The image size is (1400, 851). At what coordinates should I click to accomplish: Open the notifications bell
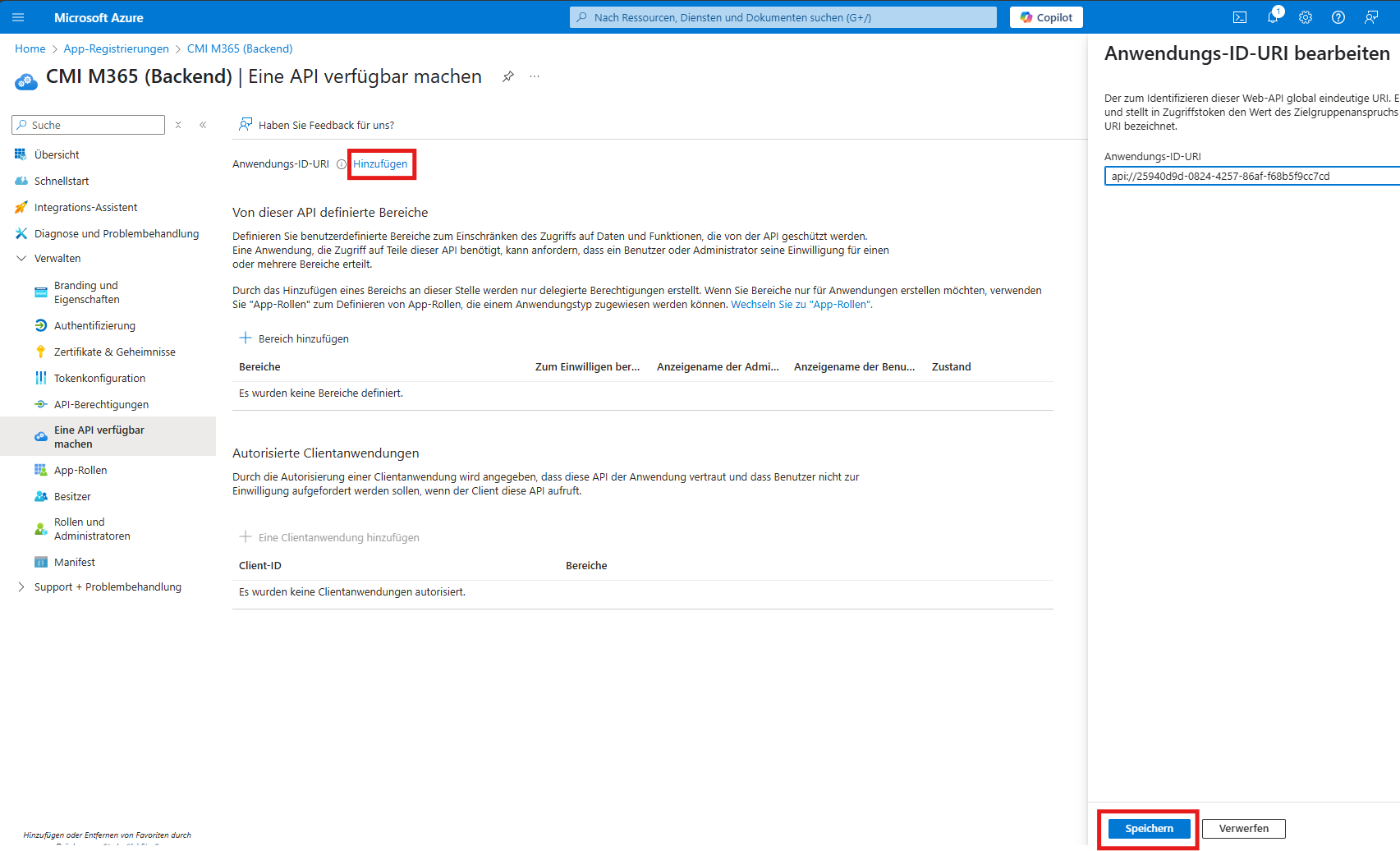1273,16
